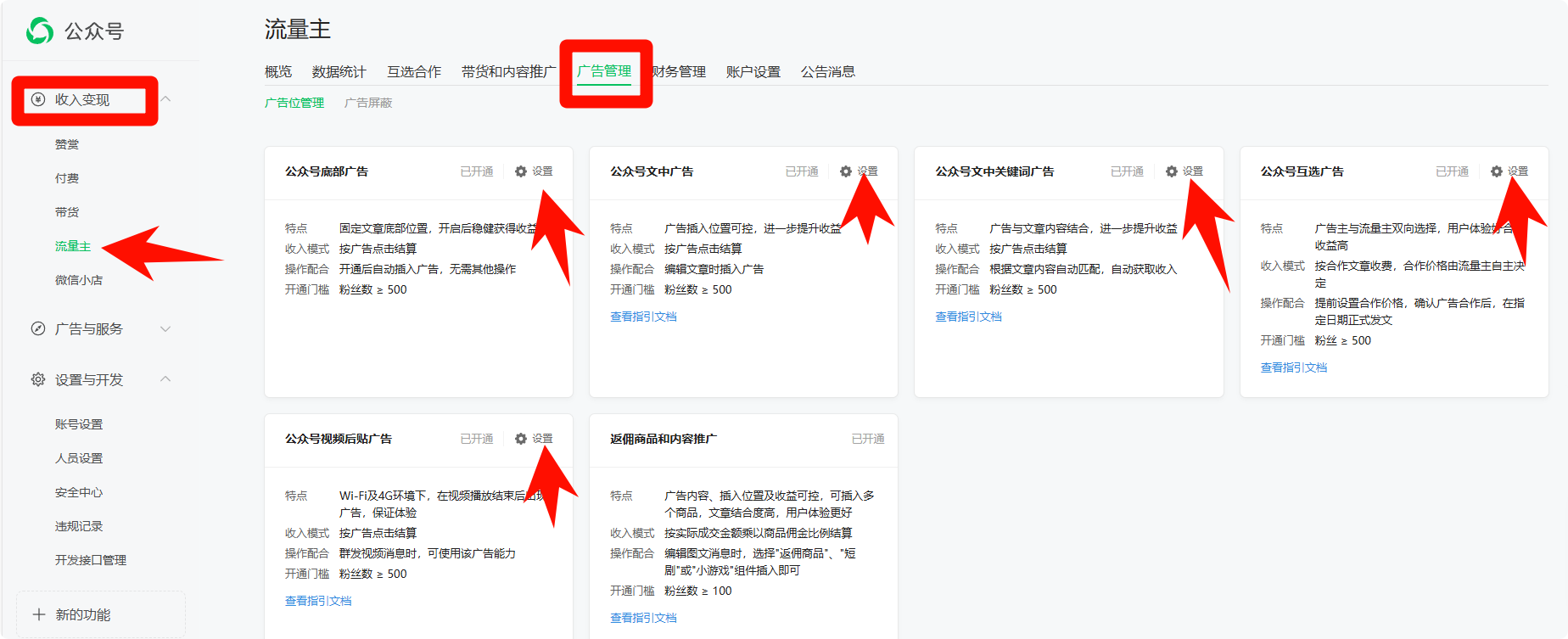Viewport: 1568px width, 639px height.
Task: Click the 收入变现 yen icon
Action: (x=37, y=99)
